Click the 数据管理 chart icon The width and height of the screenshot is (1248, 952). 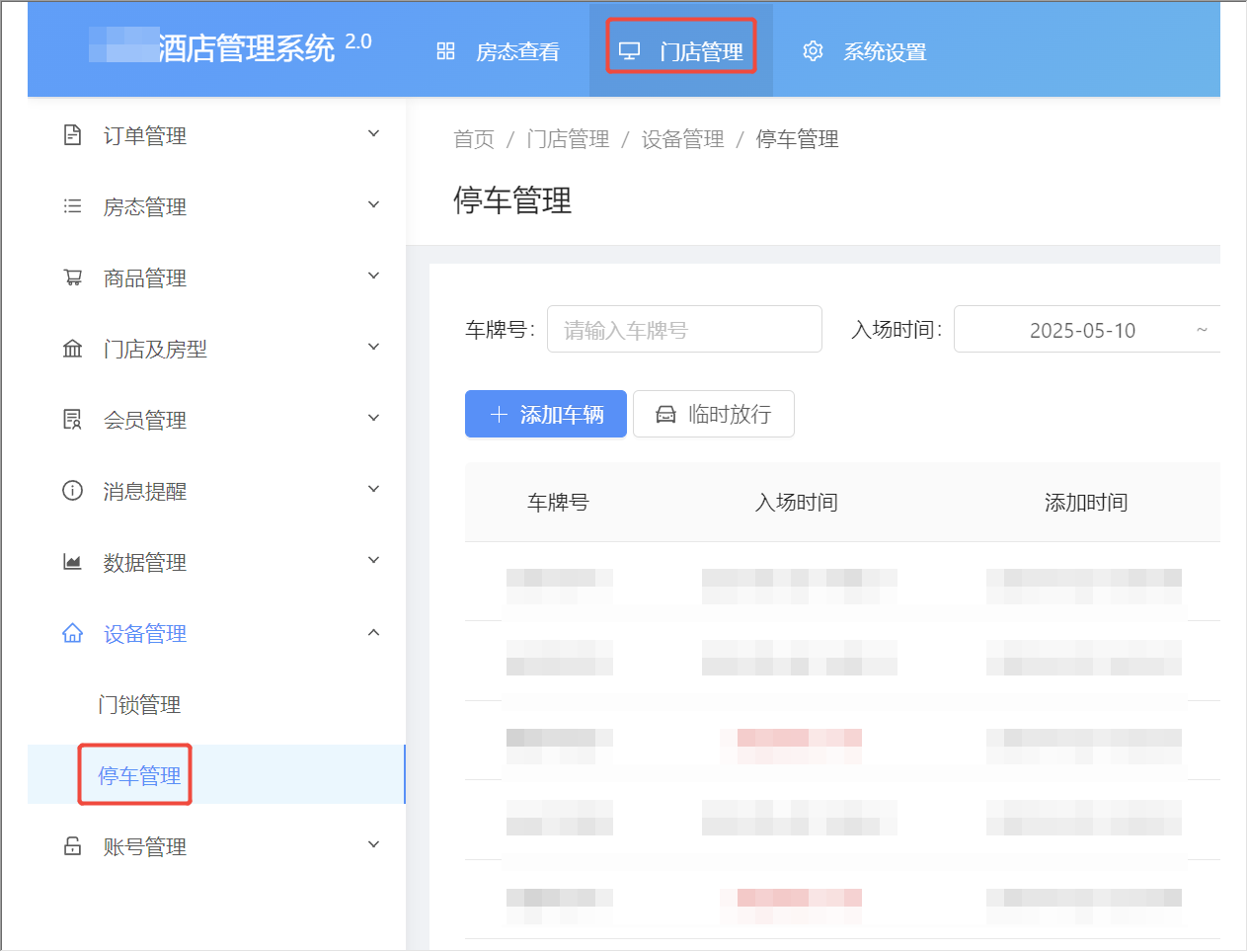(72, 562)
